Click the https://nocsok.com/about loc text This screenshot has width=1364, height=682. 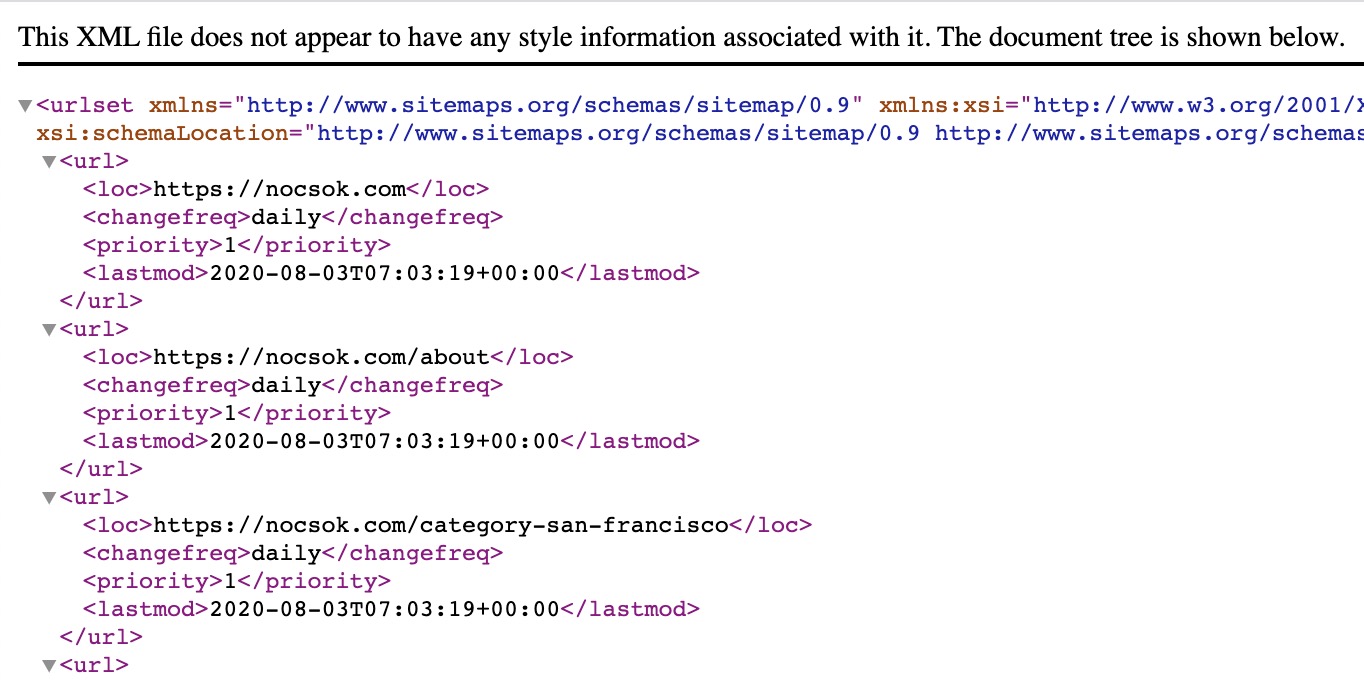pos(321,357)
